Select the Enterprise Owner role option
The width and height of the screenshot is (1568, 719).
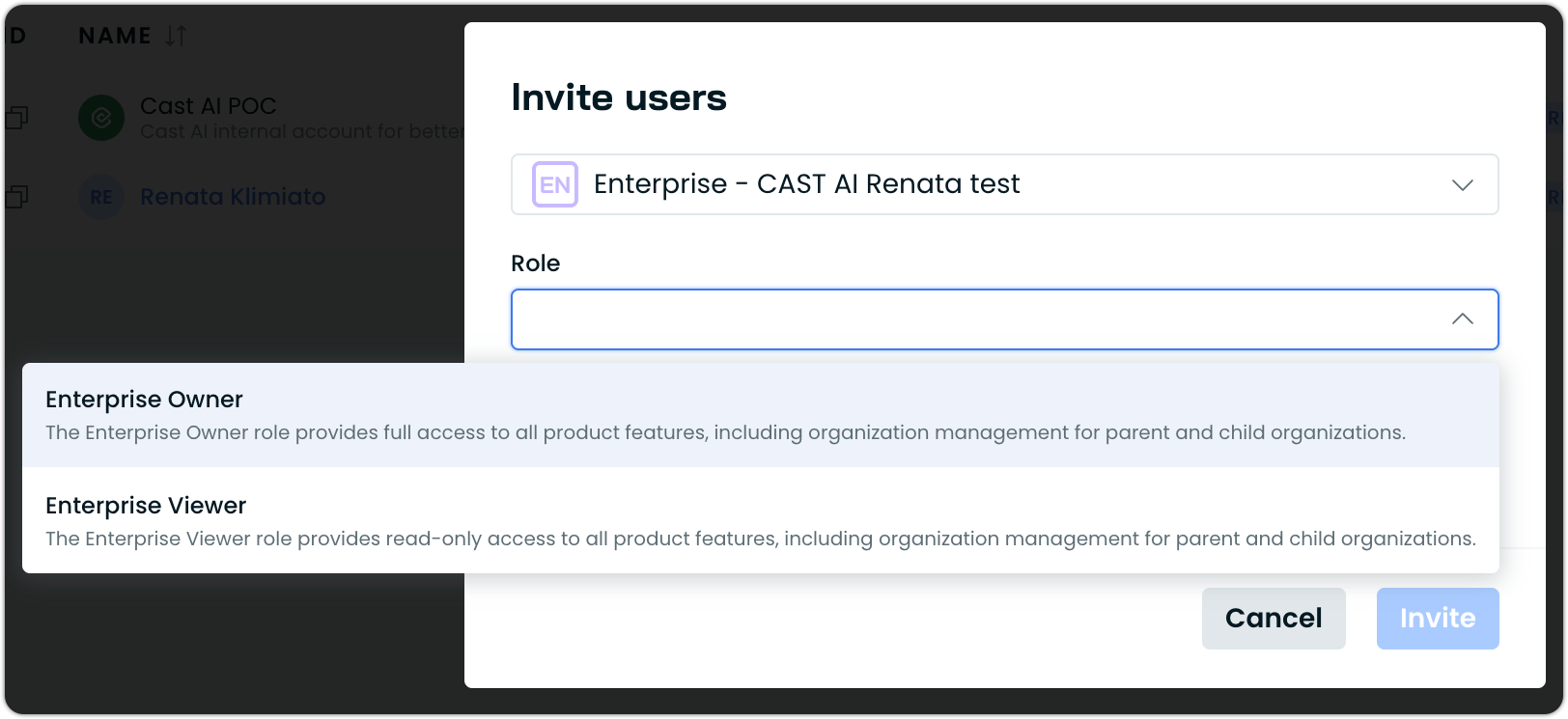[x=761, y=415]
